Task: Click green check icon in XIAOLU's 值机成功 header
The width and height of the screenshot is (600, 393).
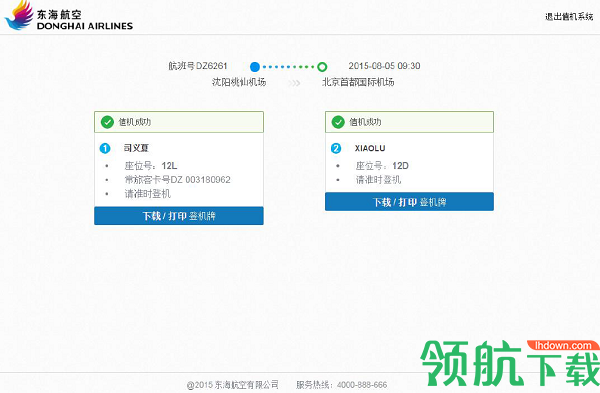Action: tap(338, 122)
